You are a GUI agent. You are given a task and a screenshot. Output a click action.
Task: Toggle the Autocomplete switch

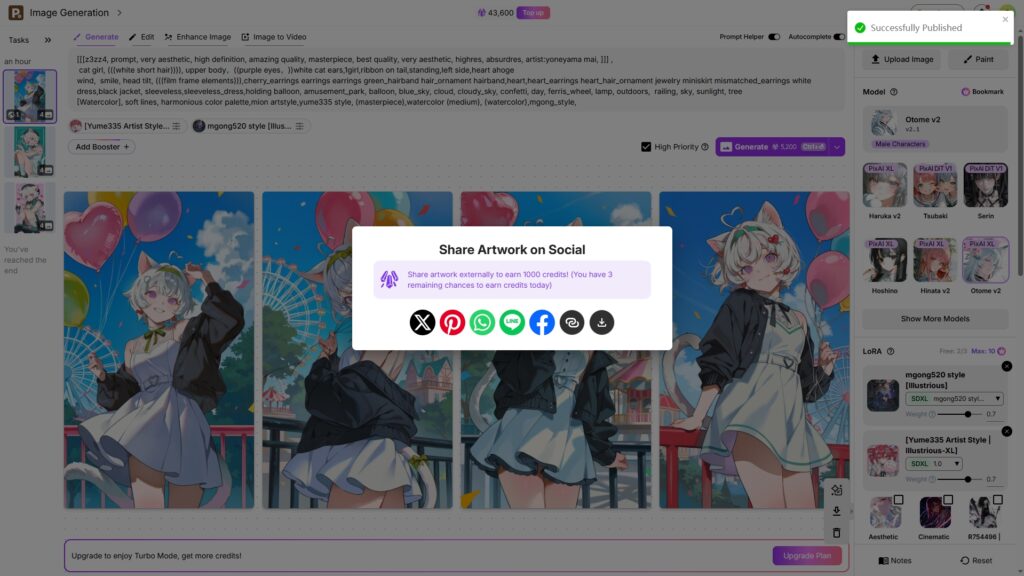tap(839, 37)
